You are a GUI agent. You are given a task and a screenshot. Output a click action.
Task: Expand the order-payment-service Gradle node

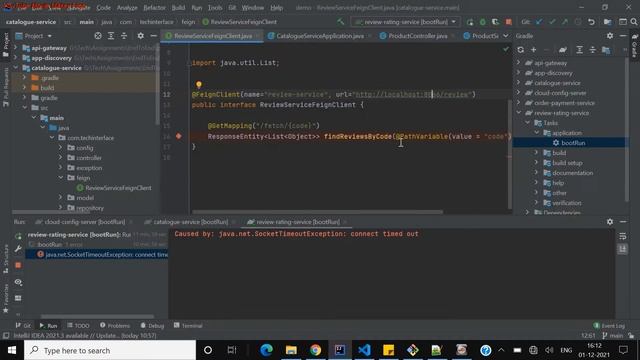point(518,103)
